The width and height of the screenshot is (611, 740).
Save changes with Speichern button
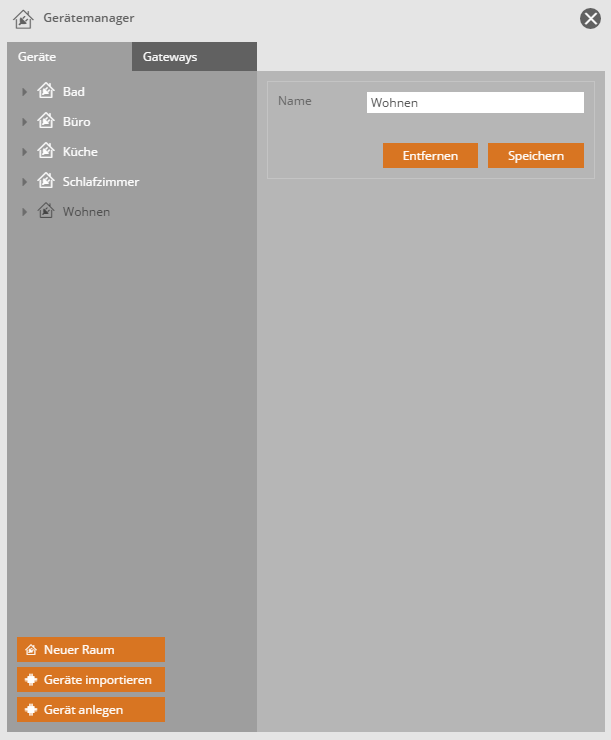point(535,156)
